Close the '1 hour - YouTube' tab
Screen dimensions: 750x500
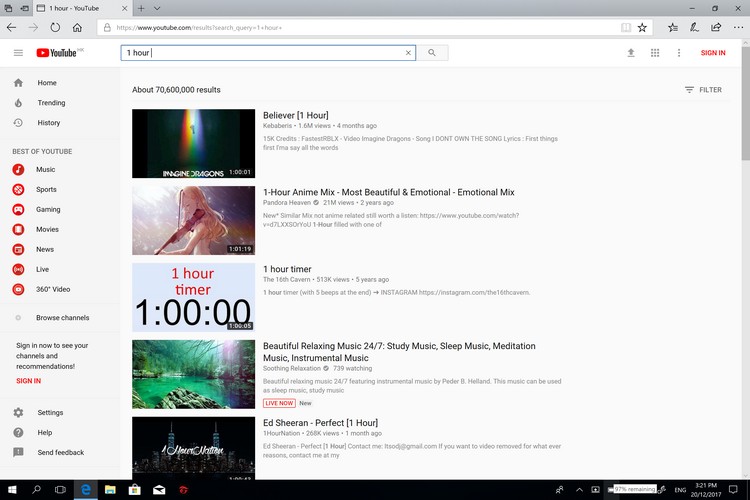(124, 8)
